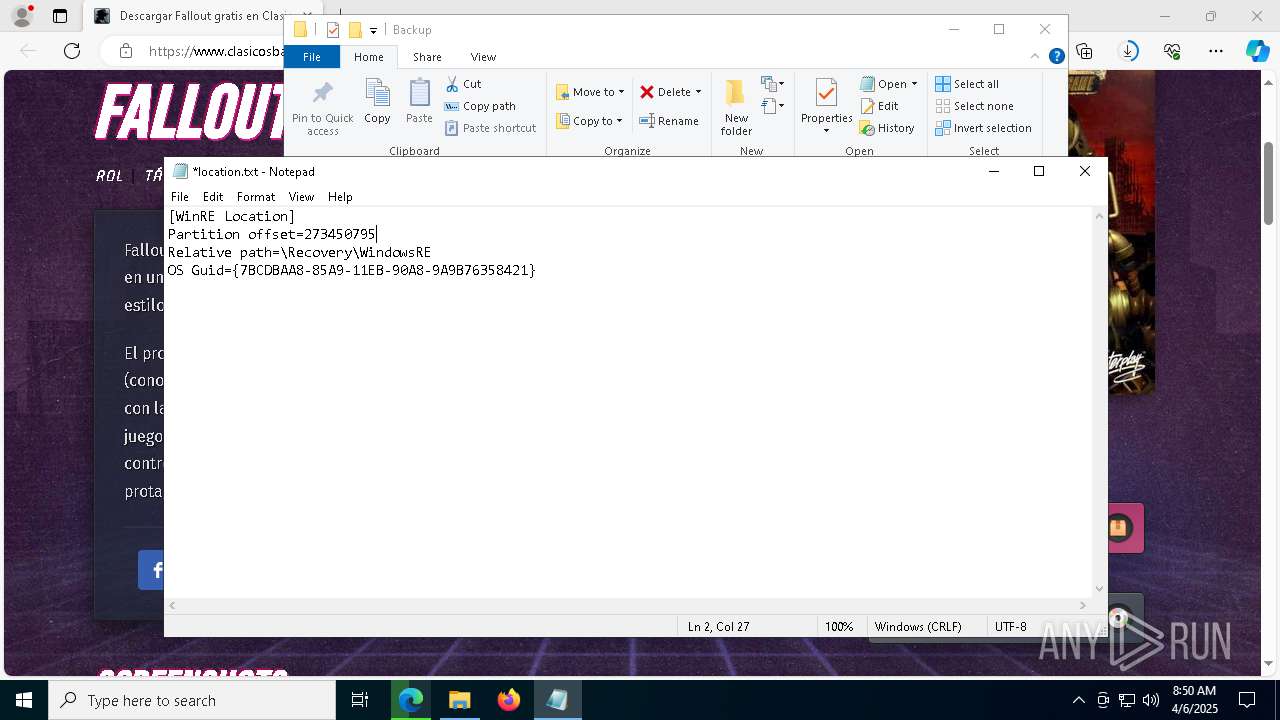
Task: Click Copy path in Clipboard group
Action: click(x=480, y=106)
